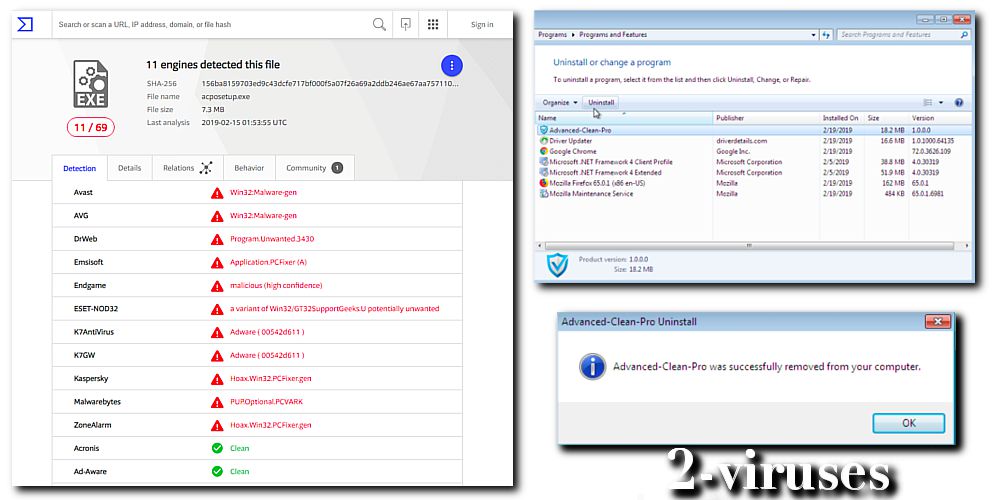Open the apps grid icon
This screenshot has width=1000, height=500.
pos(433,24)
